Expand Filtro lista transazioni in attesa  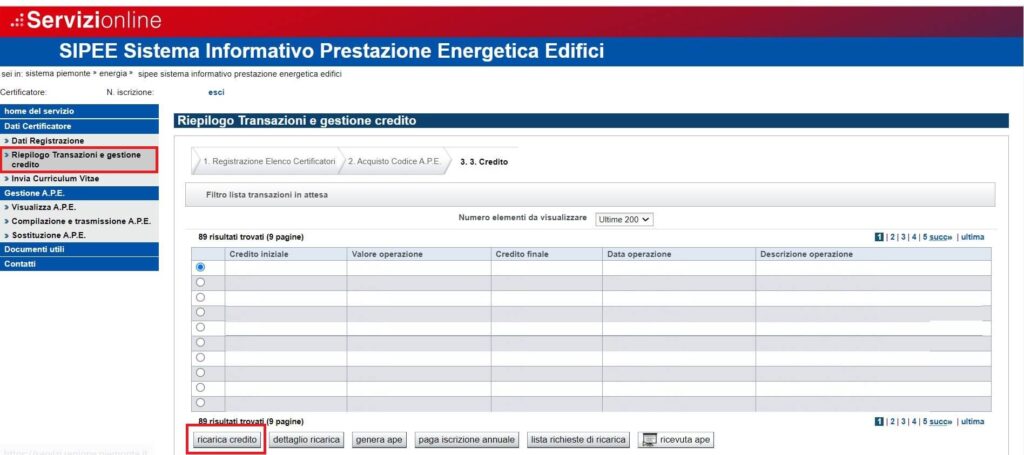[x=590, y=195]
